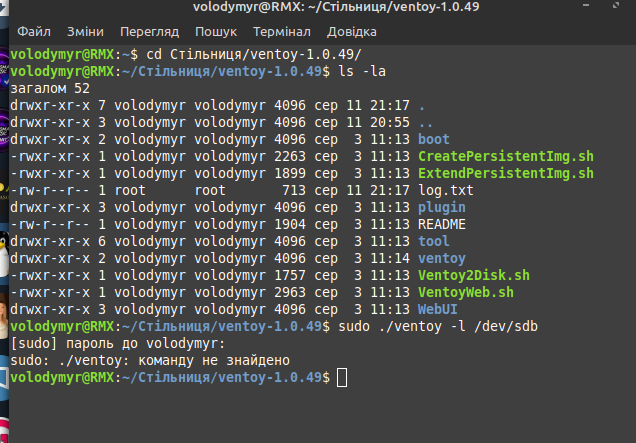The width and height of the screenshot is (636, 443).
Task: Open the Довідка menu
Action: (352, 32)
